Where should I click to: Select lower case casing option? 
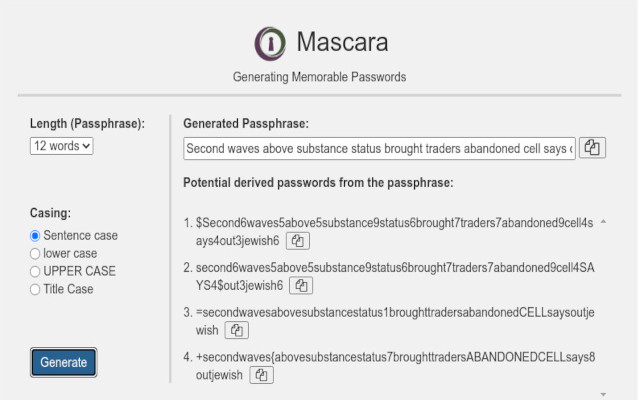[x=36, y=254]
